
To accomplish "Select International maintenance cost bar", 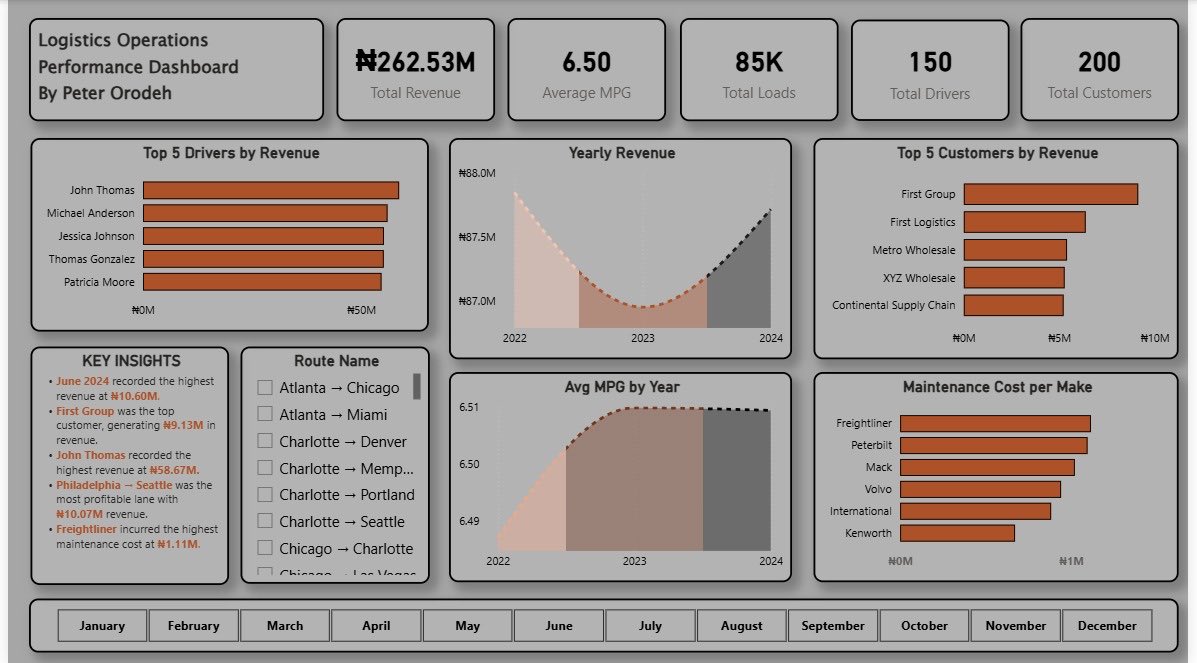I will click(x=976, y=511).
